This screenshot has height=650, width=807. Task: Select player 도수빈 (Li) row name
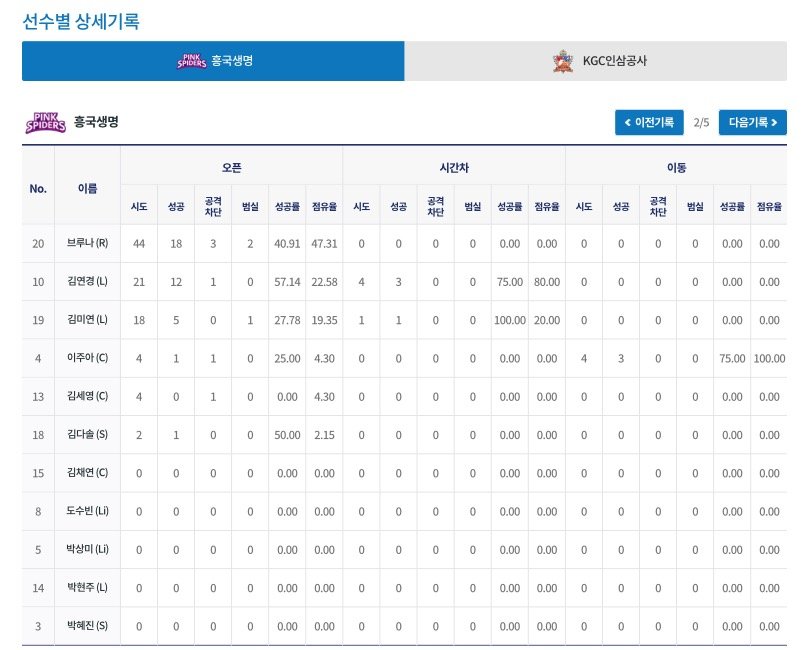(87, 511)
